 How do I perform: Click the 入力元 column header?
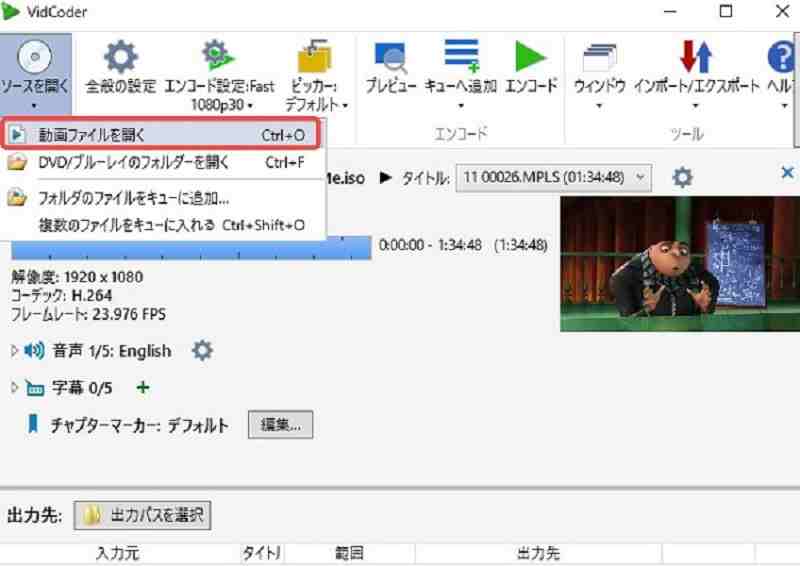tap(117, 553)
